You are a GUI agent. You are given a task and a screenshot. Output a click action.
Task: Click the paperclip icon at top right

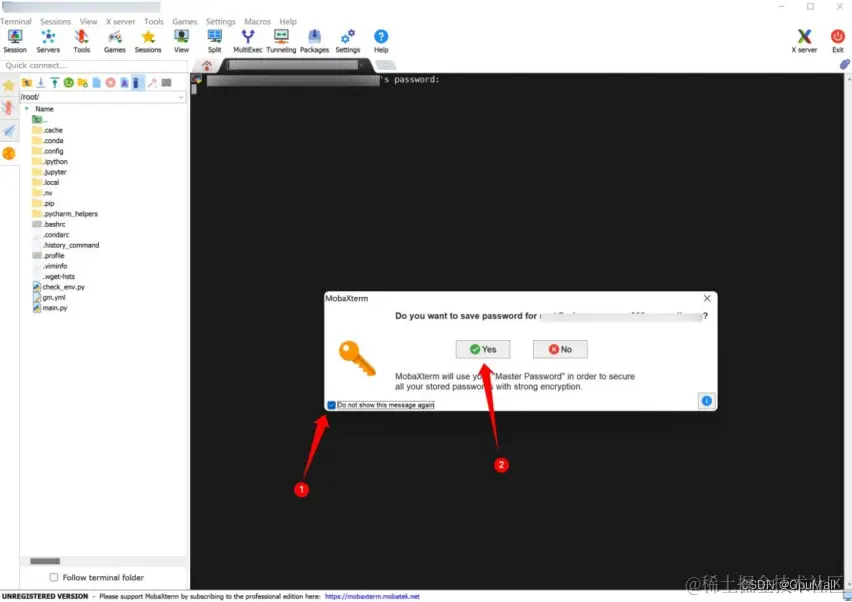coord(844,64)
